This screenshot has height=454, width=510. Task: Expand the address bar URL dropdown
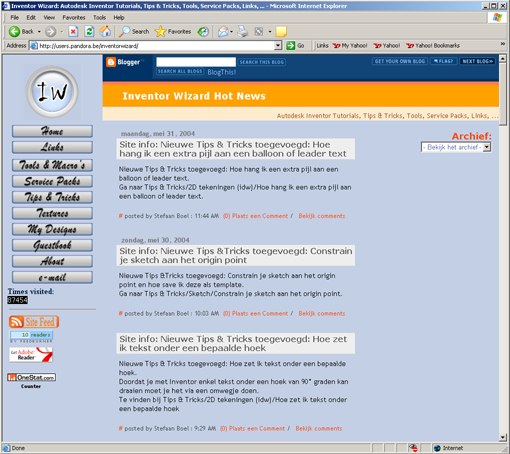(278, 46)
